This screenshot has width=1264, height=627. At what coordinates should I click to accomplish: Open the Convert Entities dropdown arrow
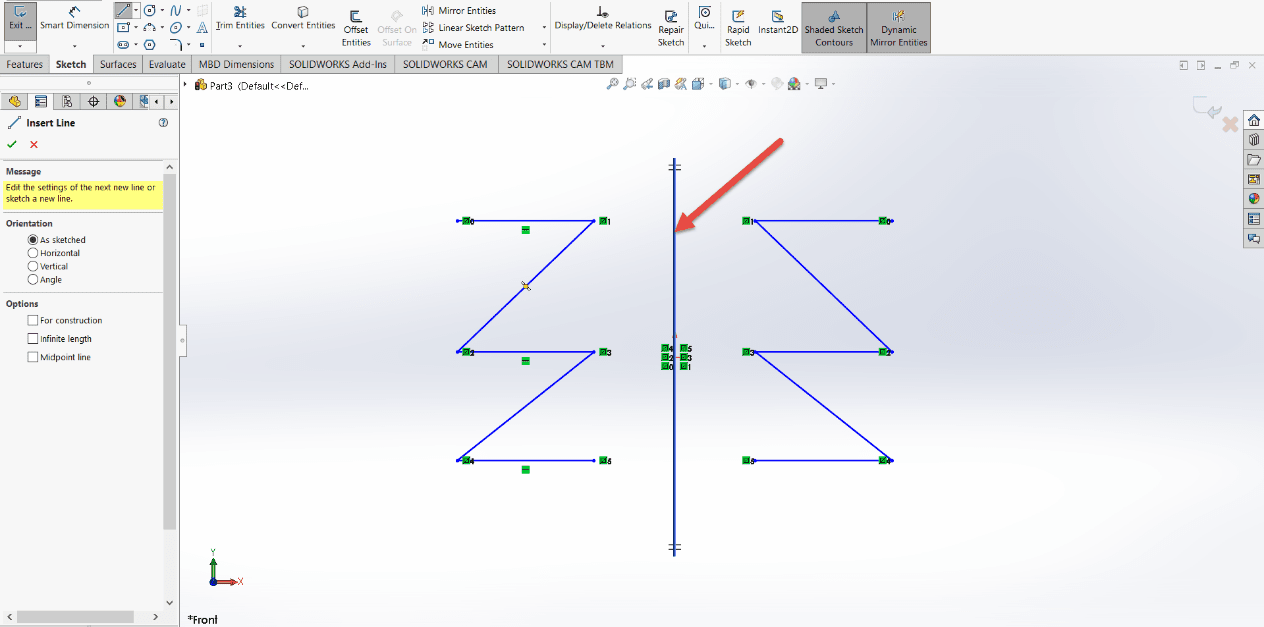pos(303,45)
